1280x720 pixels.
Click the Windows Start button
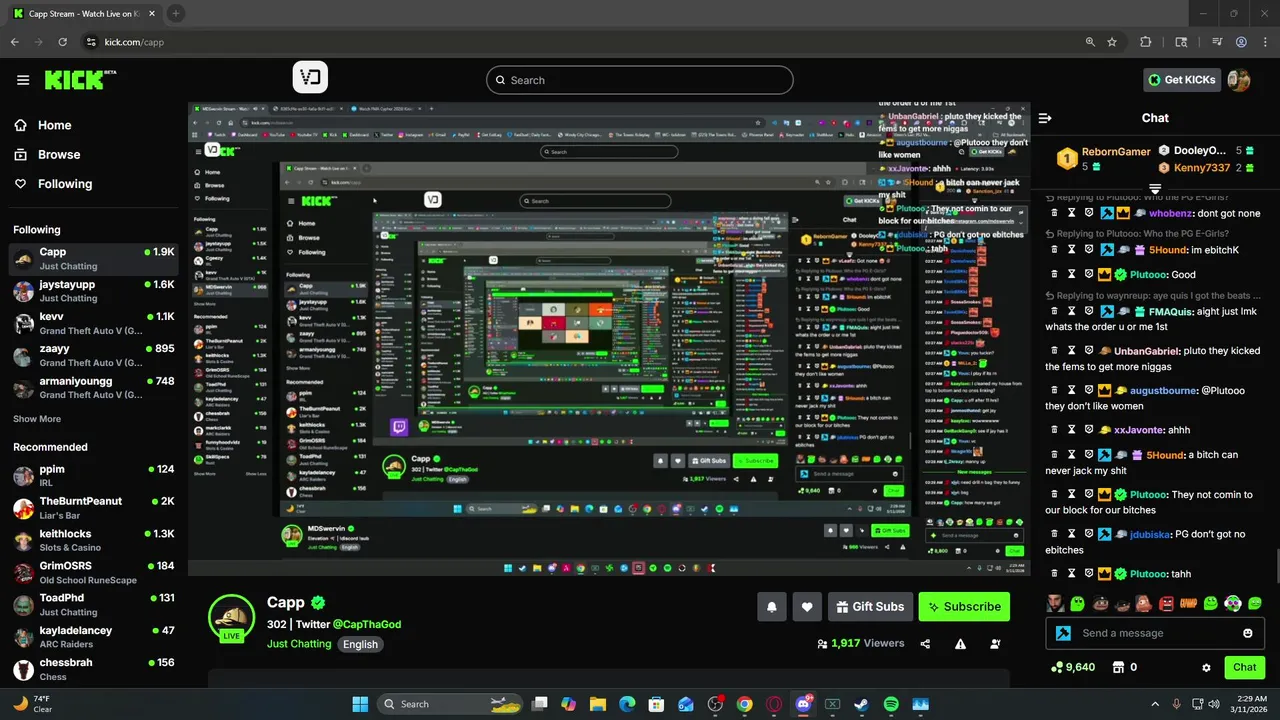pyautogui.click(x=360, y=704)
